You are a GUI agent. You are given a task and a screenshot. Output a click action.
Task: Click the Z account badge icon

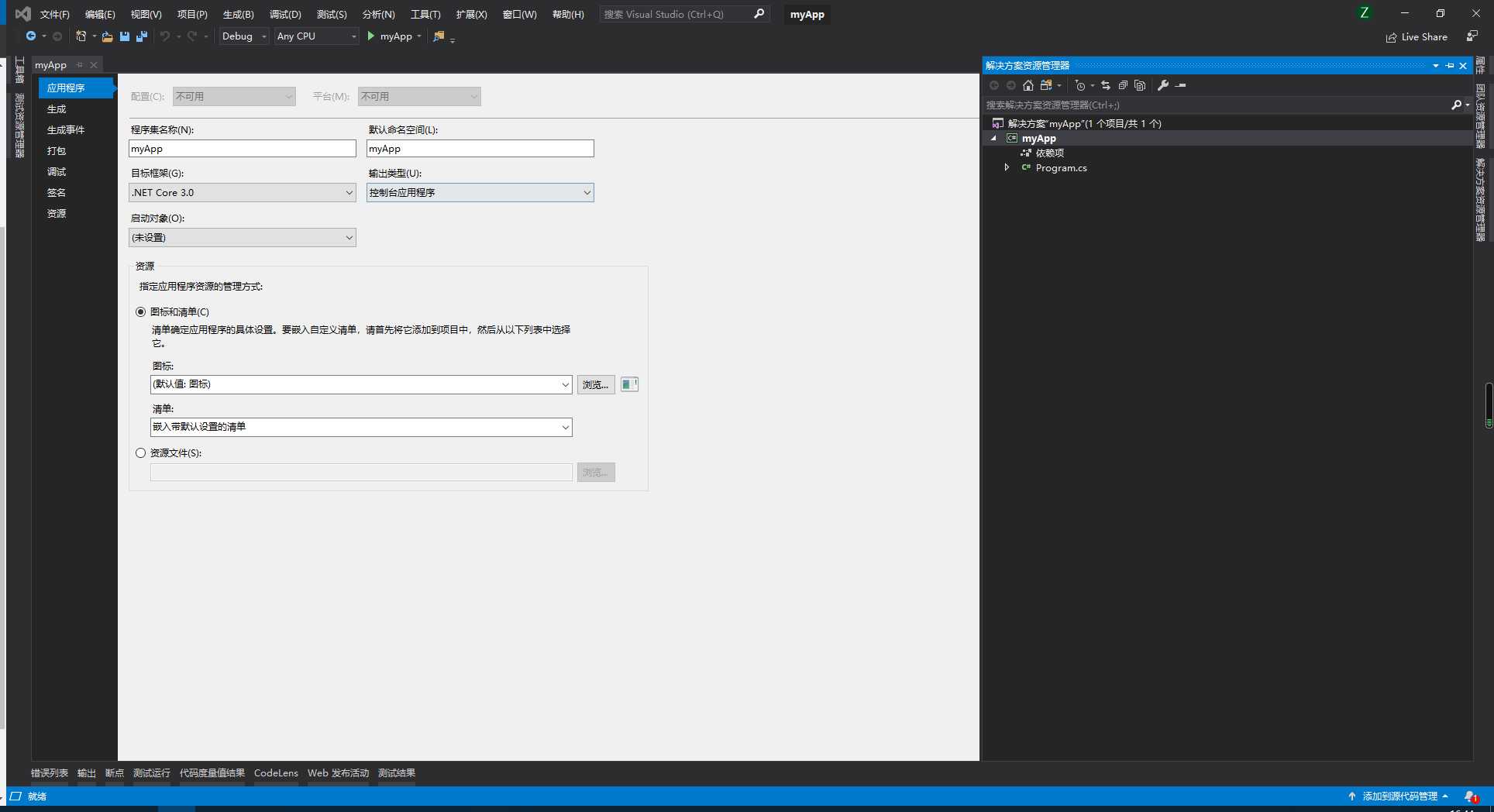point(1365,13)
